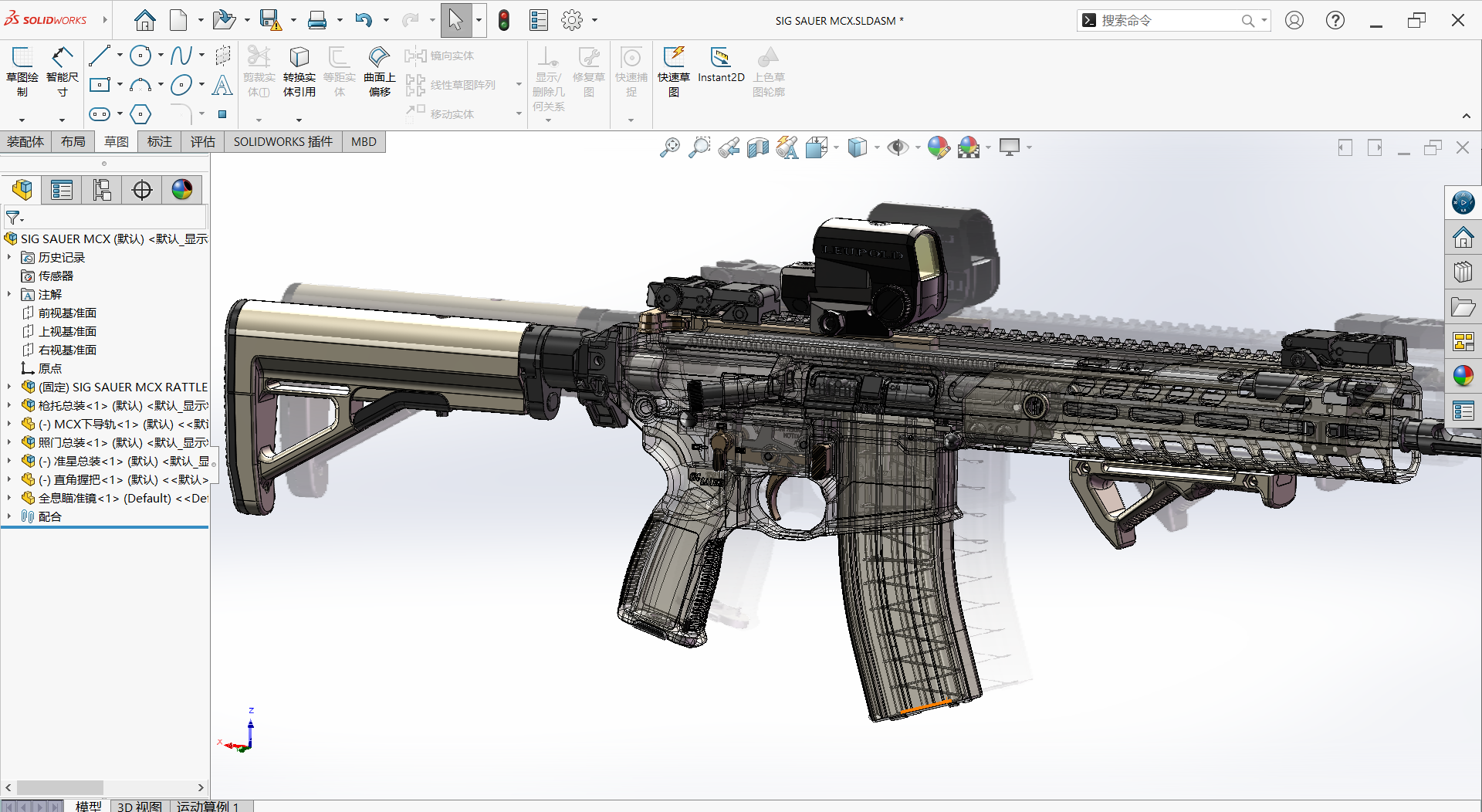Expand the 枪托总装<1> component
This screenshot has width=1482, height=812.
point(9,405)
